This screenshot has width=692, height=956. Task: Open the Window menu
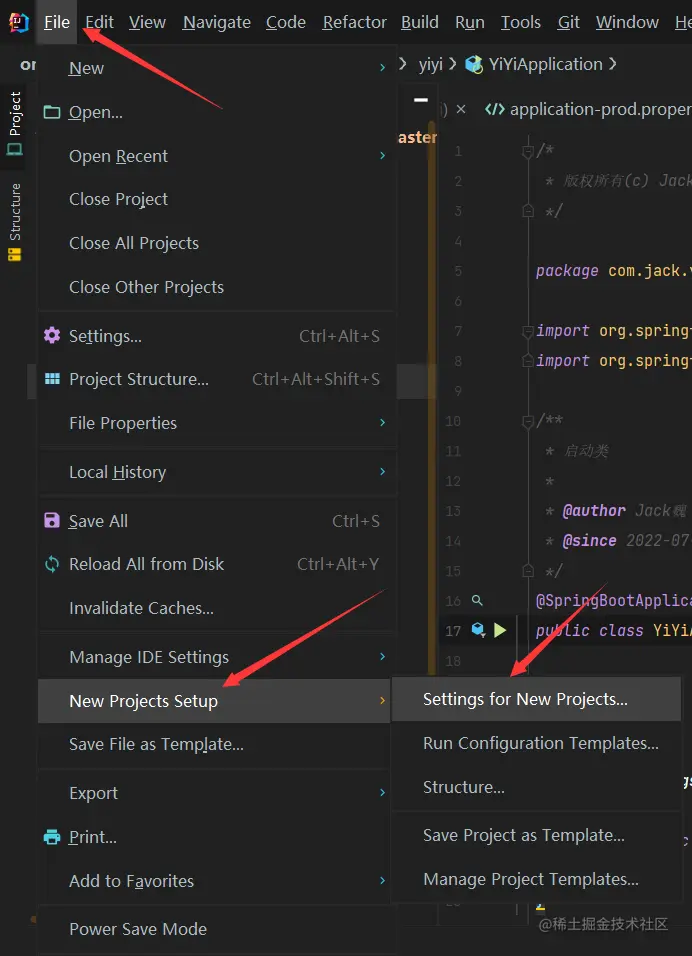point(627,23)
